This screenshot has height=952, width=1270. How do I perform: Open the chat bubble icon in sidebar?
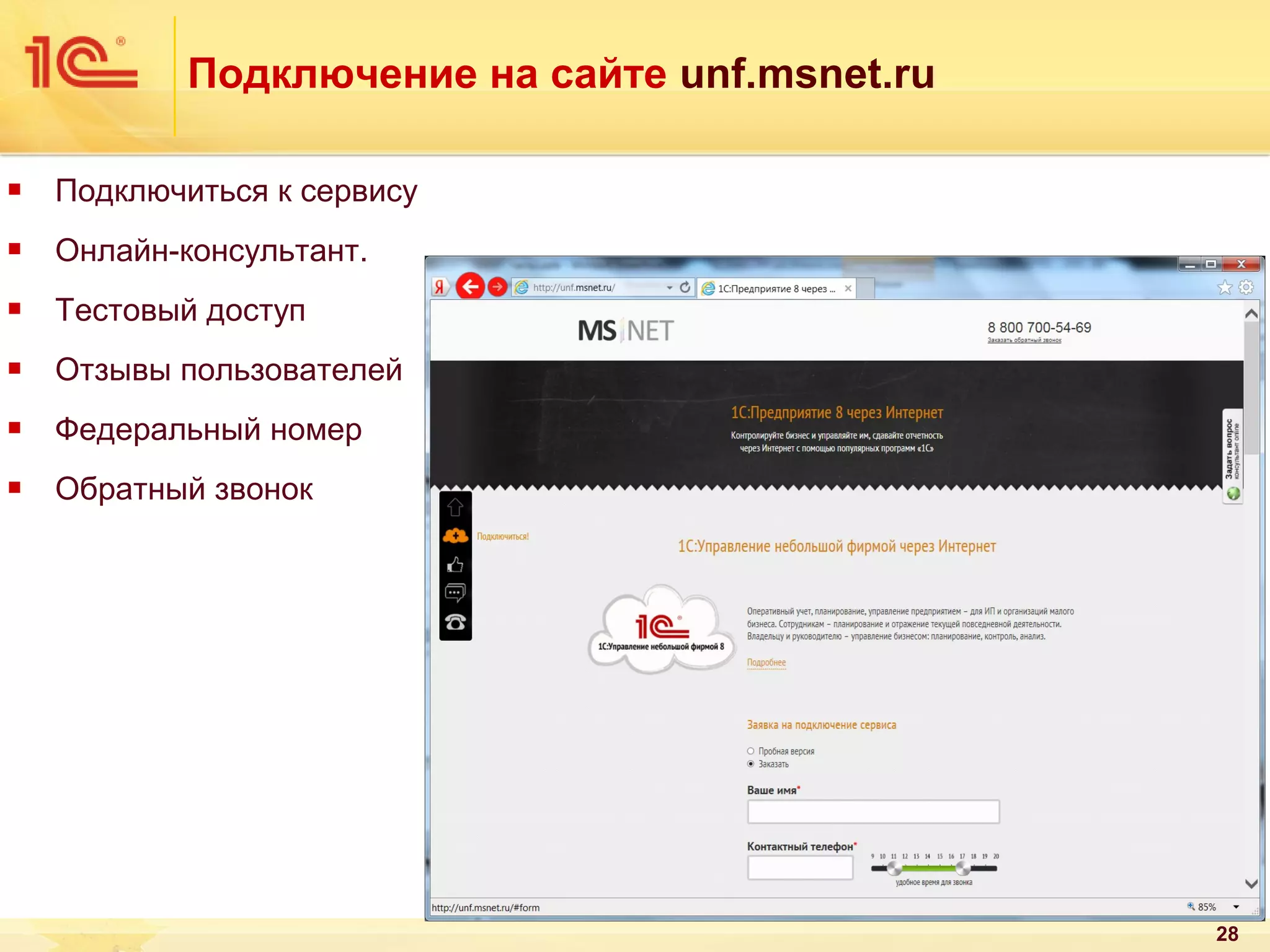(x=455, y=593)
